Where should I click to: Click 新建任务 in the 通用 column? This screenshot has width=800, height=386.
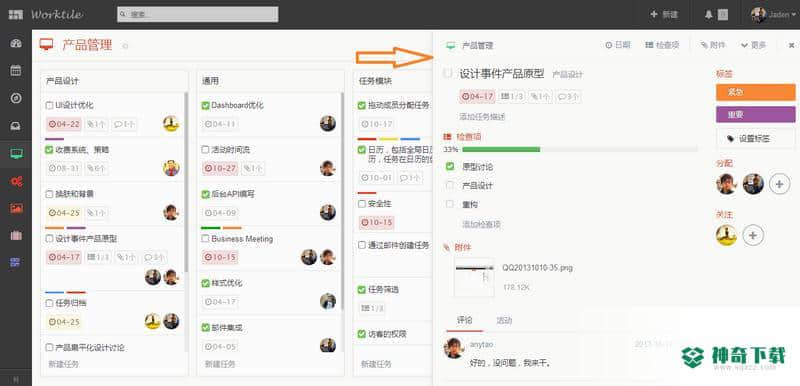[220, 364]
